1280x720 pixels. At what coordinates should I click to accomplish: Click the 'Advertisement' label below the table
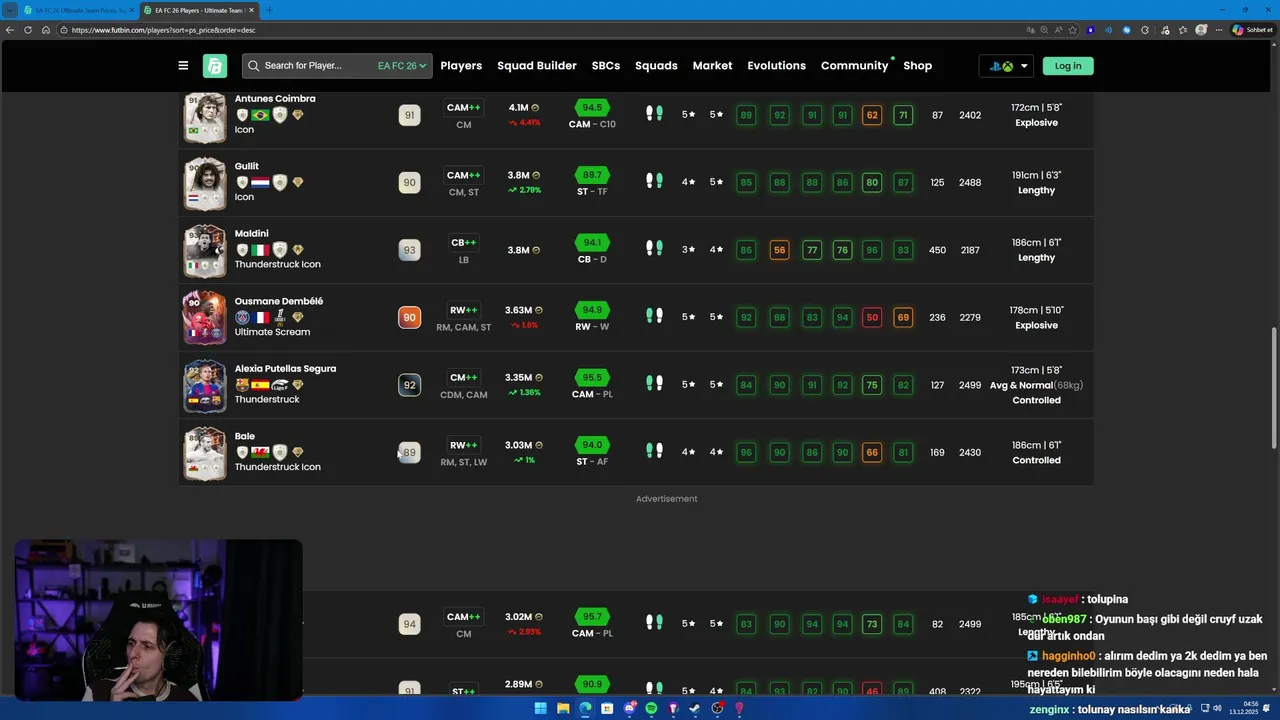(667, 499)
